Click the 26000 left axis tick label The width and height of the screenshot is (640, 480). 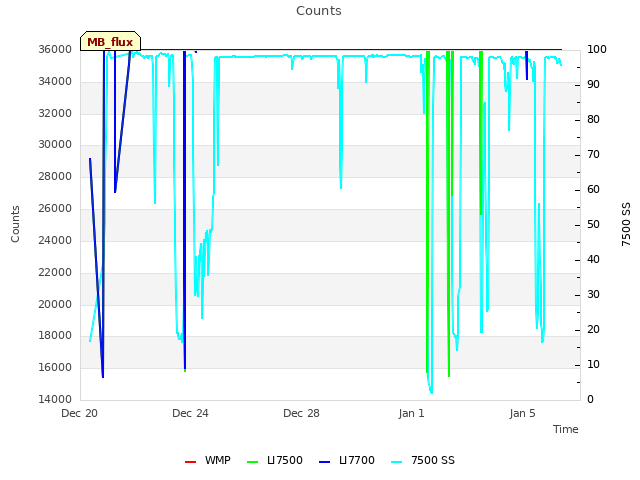click(55, 209)
